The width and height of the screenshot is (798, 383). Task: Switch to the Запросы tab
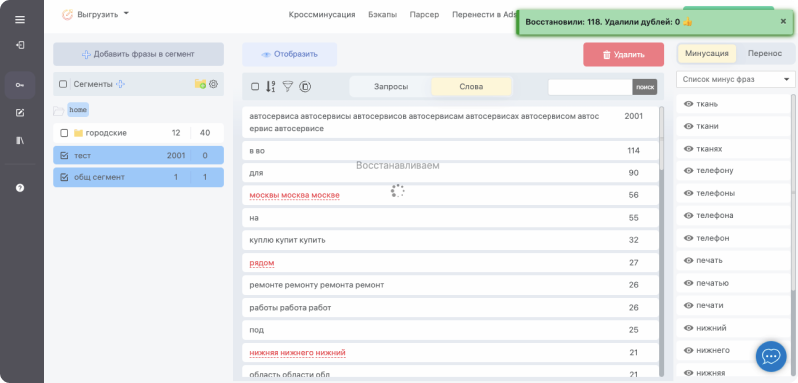tap(391, 86)
